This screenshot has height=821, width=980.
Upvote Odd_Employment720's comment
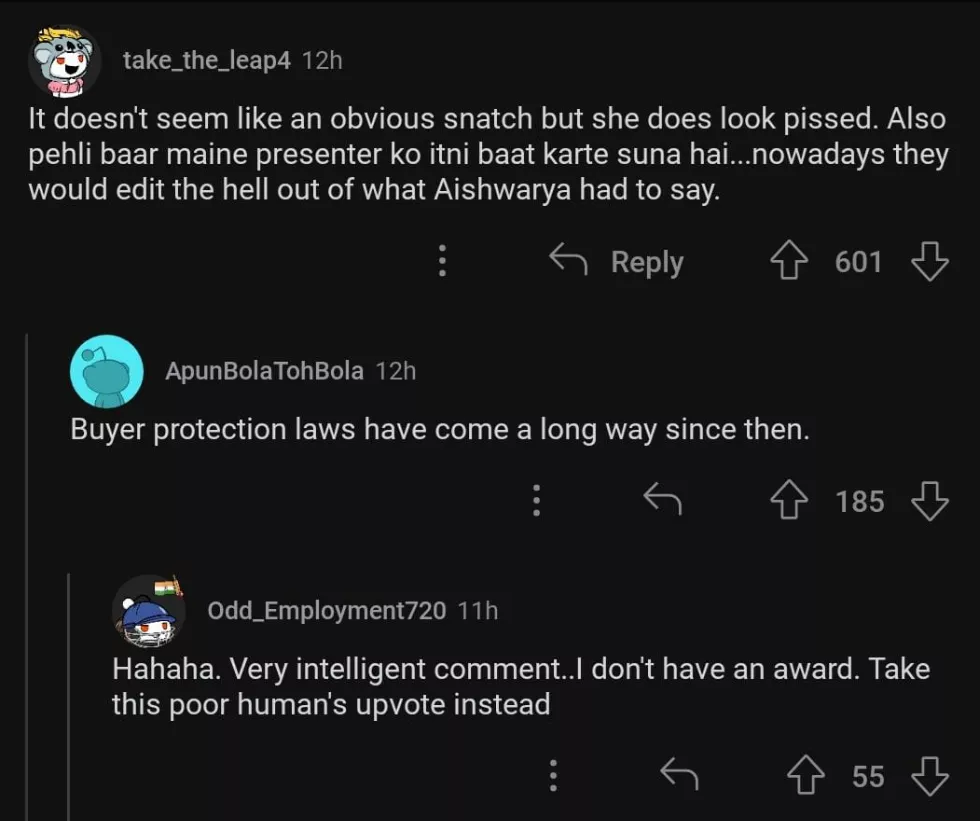(x=804, y=775)
